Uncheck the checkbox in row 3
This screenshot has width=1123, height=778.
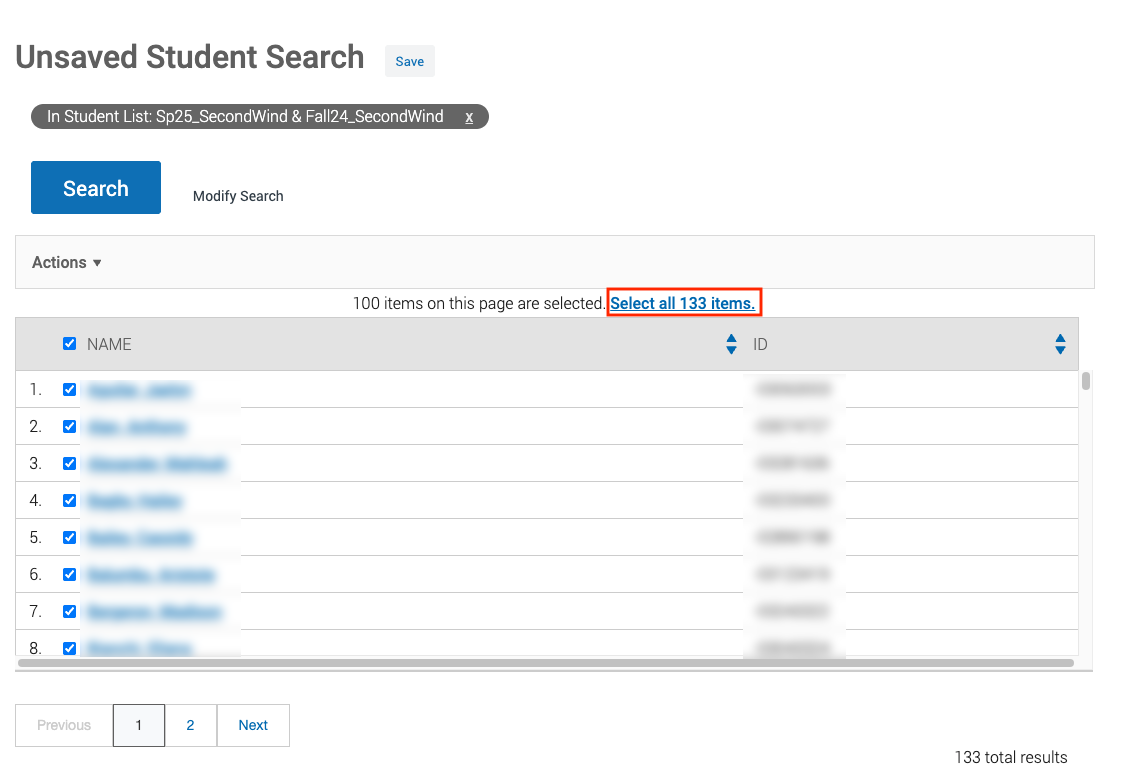69,464
